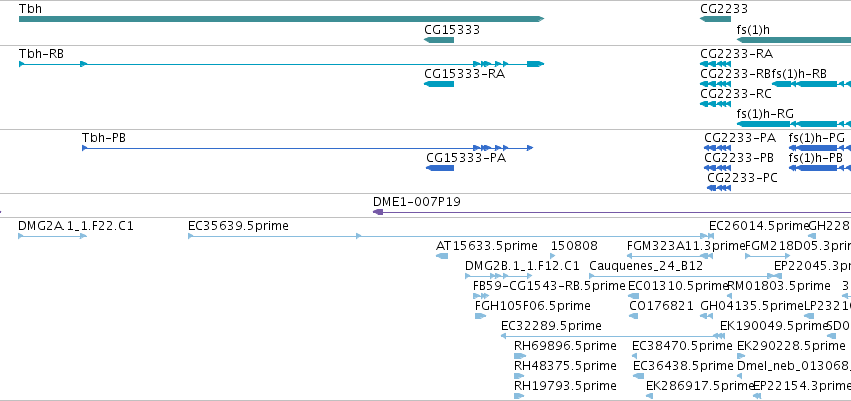The height and width of the screenshot is (401, 851).
Task: Click the DMG2A.1_1.F22.C1 alignment label
Action: 75,226
